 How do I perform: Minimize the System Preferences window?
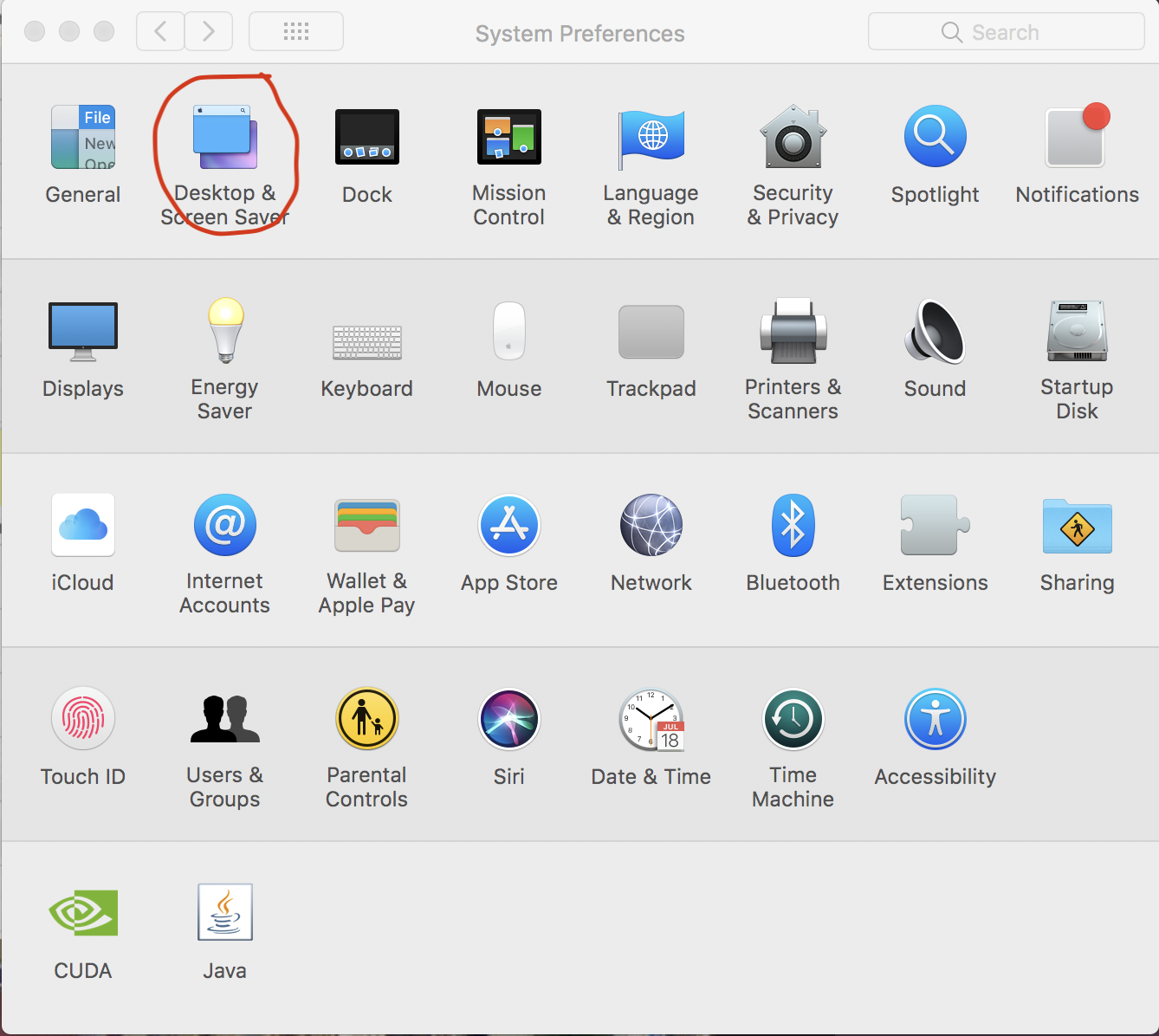click(69, 32)
